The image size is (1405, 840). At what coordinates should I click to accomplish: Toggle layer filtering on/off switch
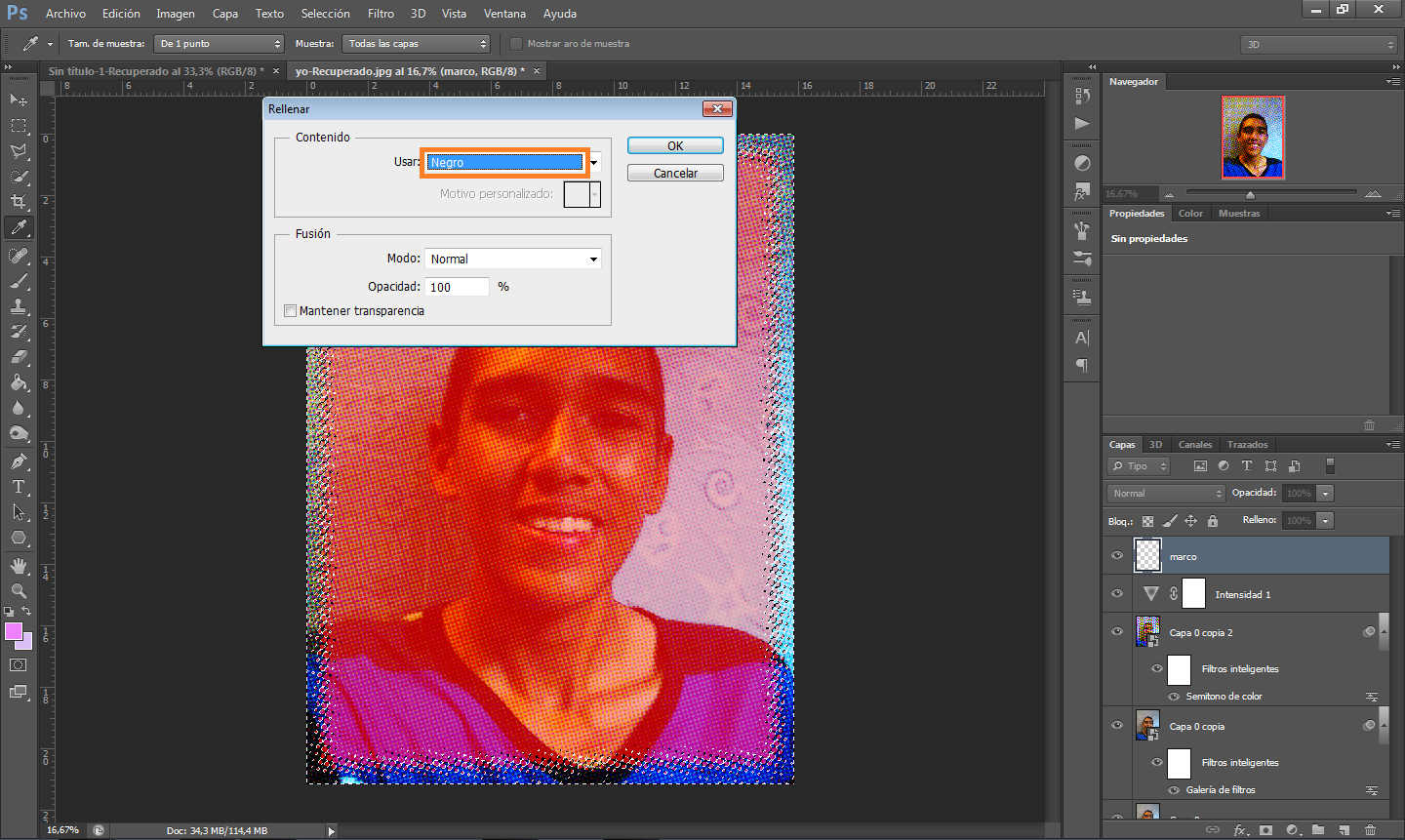pyautogui.click(x=1330, y=466)
